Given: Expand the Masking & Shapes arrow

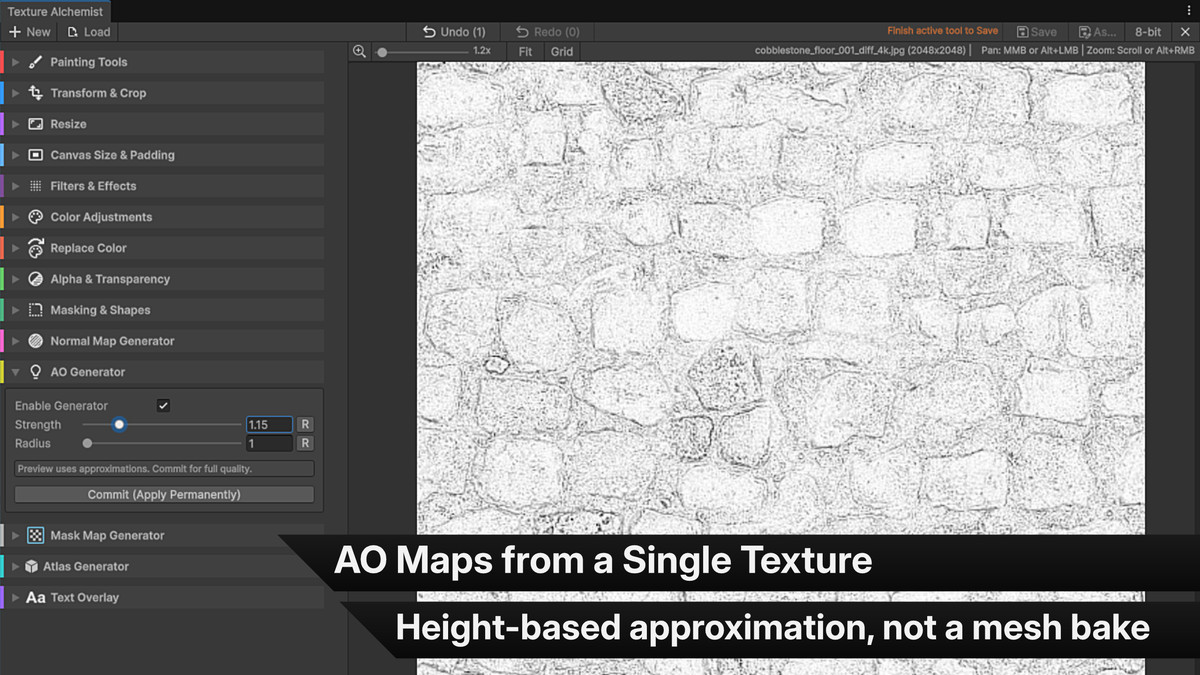Looking at the screenshot, I should click(x=15, y=310).
